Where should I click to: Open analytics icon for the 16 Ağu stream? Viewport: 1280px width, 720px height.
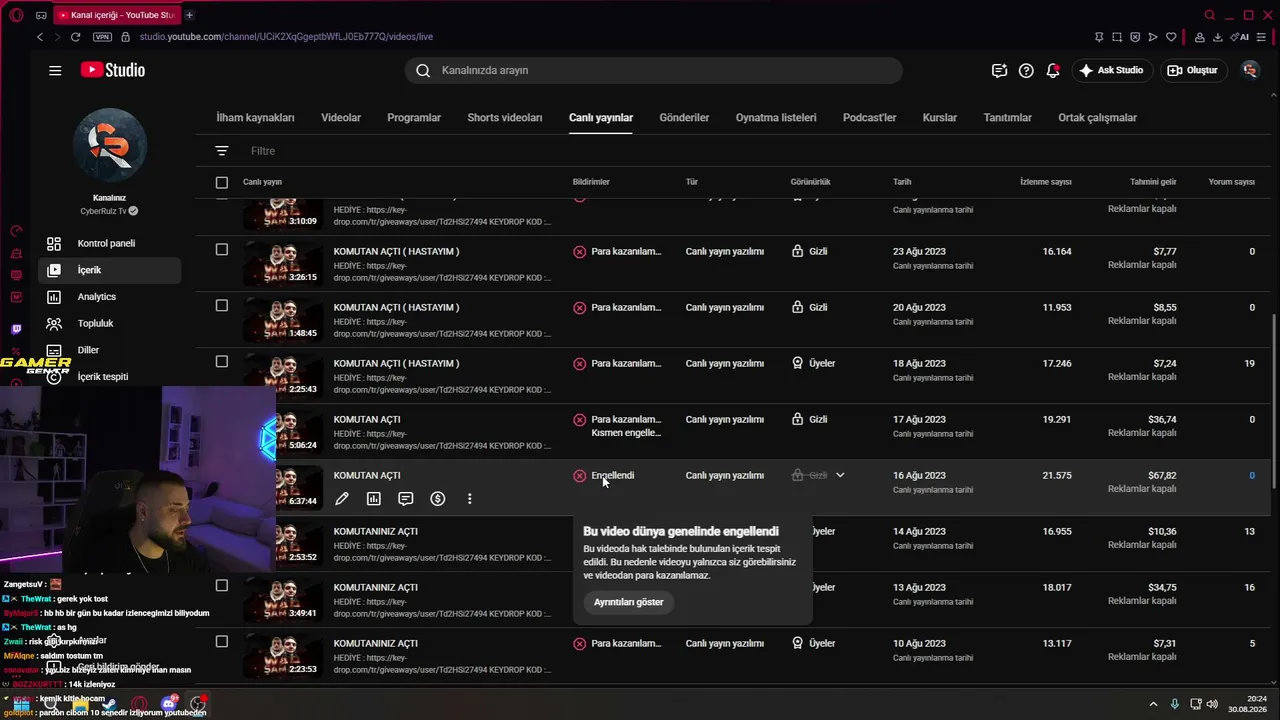374,498
